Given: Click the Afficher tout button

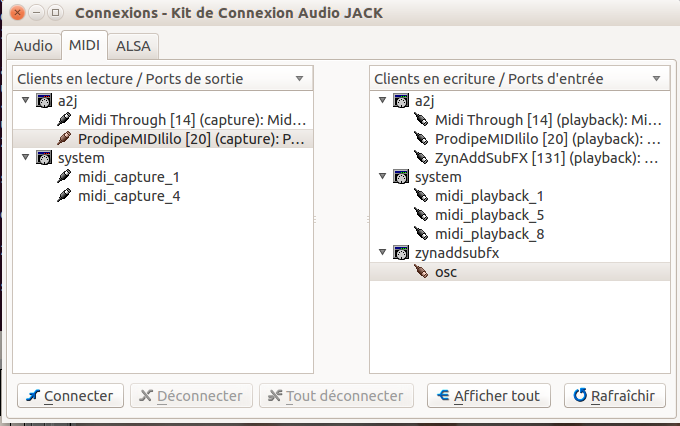Looking at the screenshot, I should [x=490, y=396].
